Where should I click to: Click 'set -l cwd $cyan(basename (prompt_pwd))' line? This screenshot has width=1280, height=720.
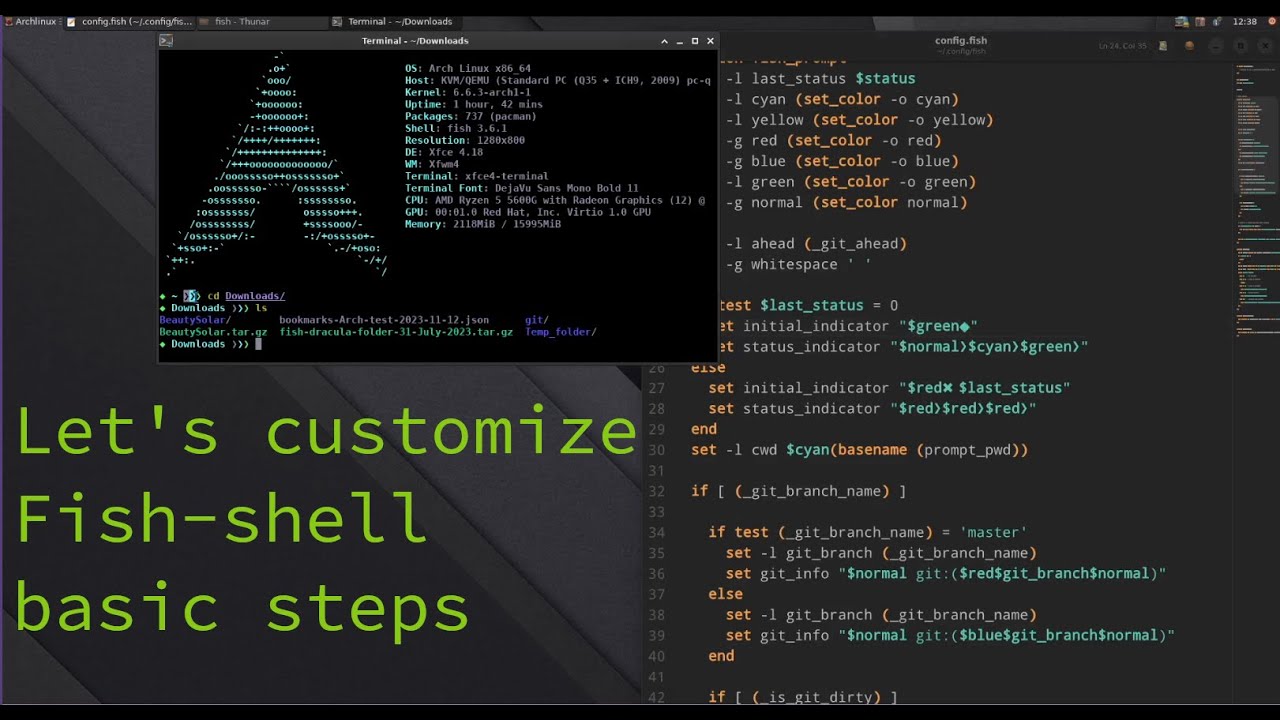click(x=859, y=450)
